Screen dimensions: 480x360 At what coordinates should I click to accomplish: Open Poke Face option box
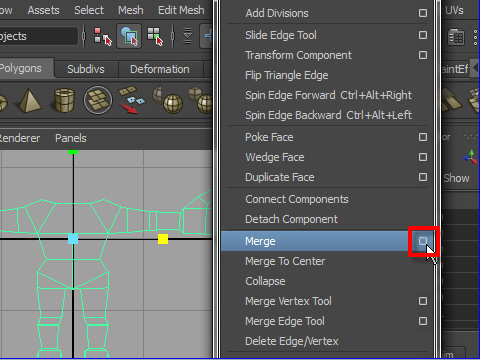[x=423, y=137]
